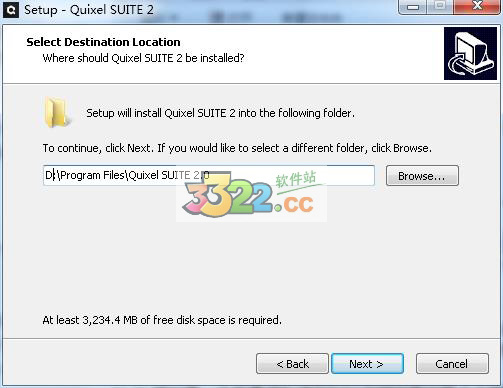Open the Browse folder dialog

(x=422, y=176)
